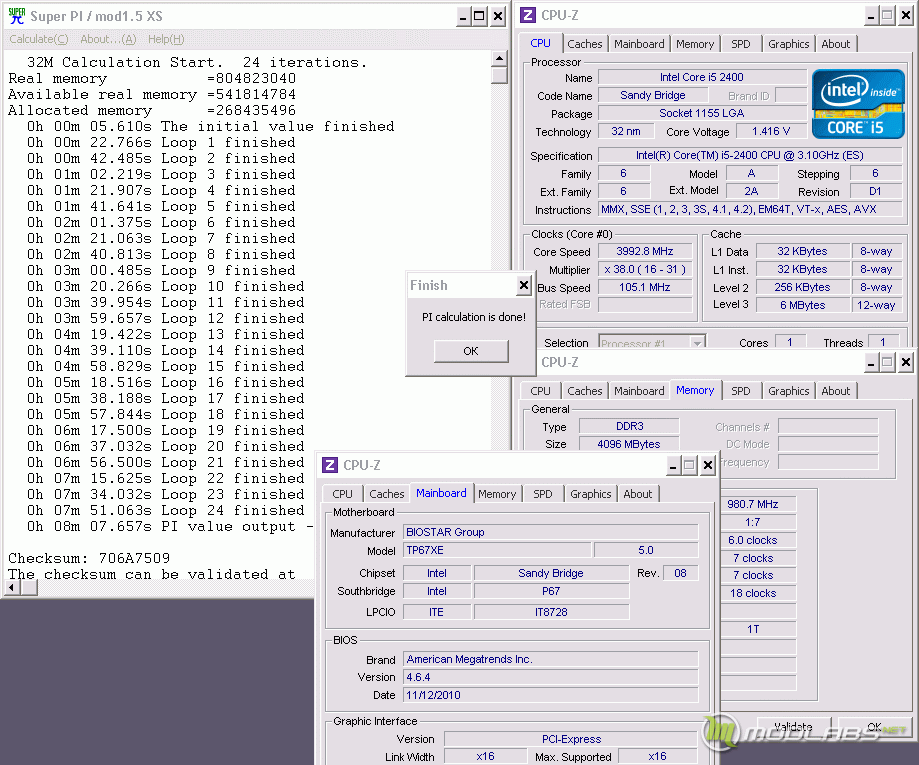Open SPD tab in the Memory CPU-Z window
The image size is (919, 765).
[740, 391]
